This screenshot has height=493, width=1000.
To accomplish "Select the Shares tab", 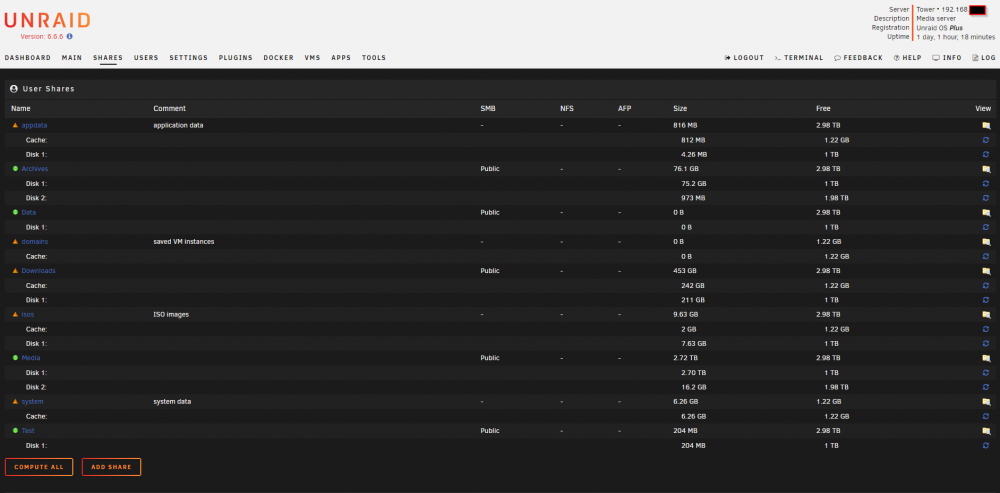I will pyautogui.click(x=108, y=58).
